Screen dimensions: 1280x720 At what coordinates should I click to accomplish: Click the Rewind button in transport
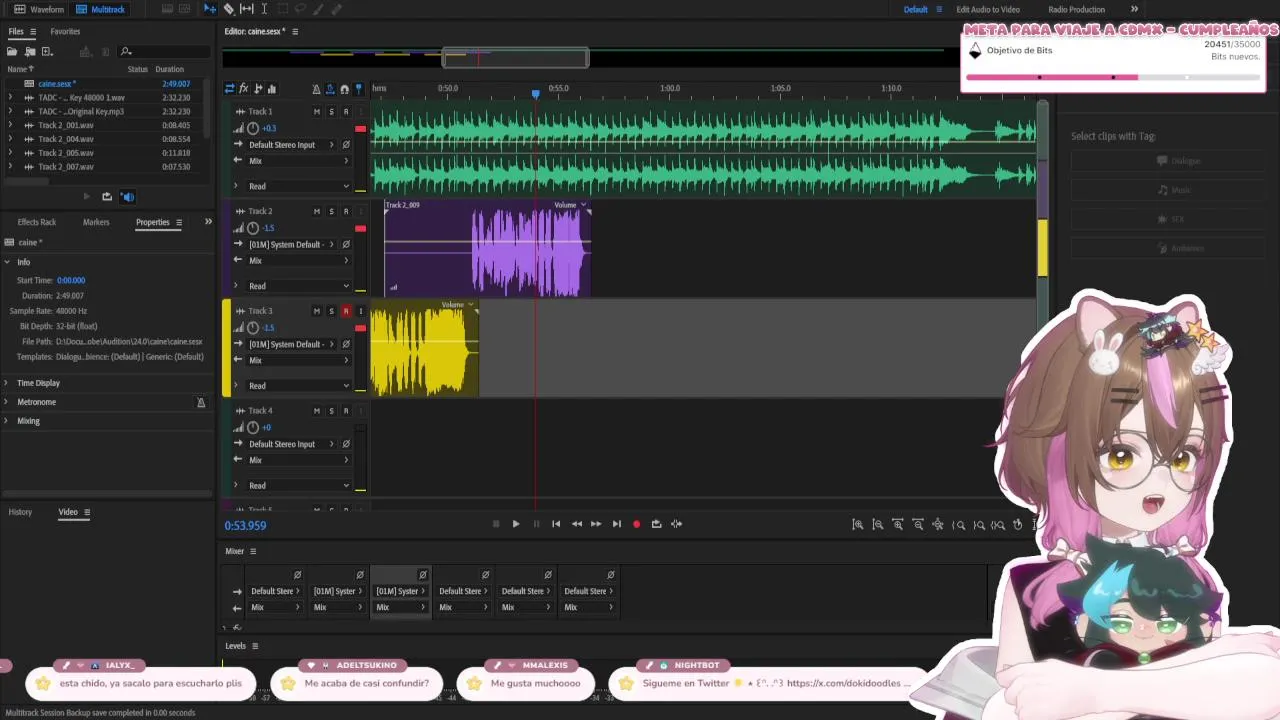[x=576, y=524]
